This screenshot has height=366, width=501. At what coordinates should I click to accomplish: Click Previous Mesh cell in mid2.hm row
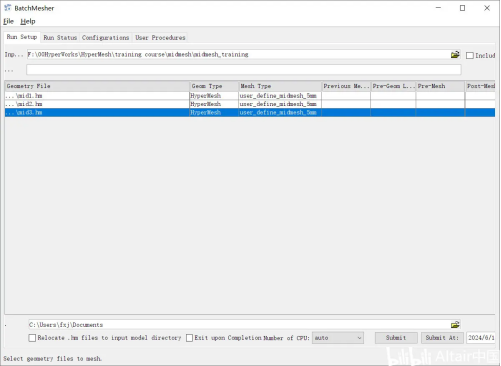pos(346,104)
